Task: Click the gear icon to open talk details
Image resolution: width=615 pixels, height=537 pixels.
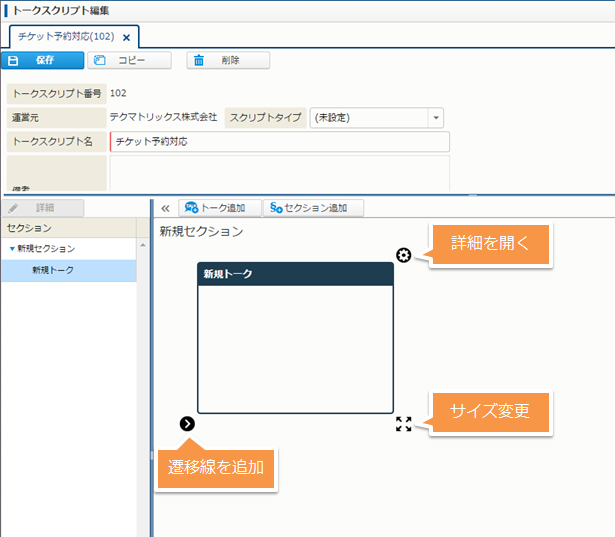Action: (x=403, y=255)
